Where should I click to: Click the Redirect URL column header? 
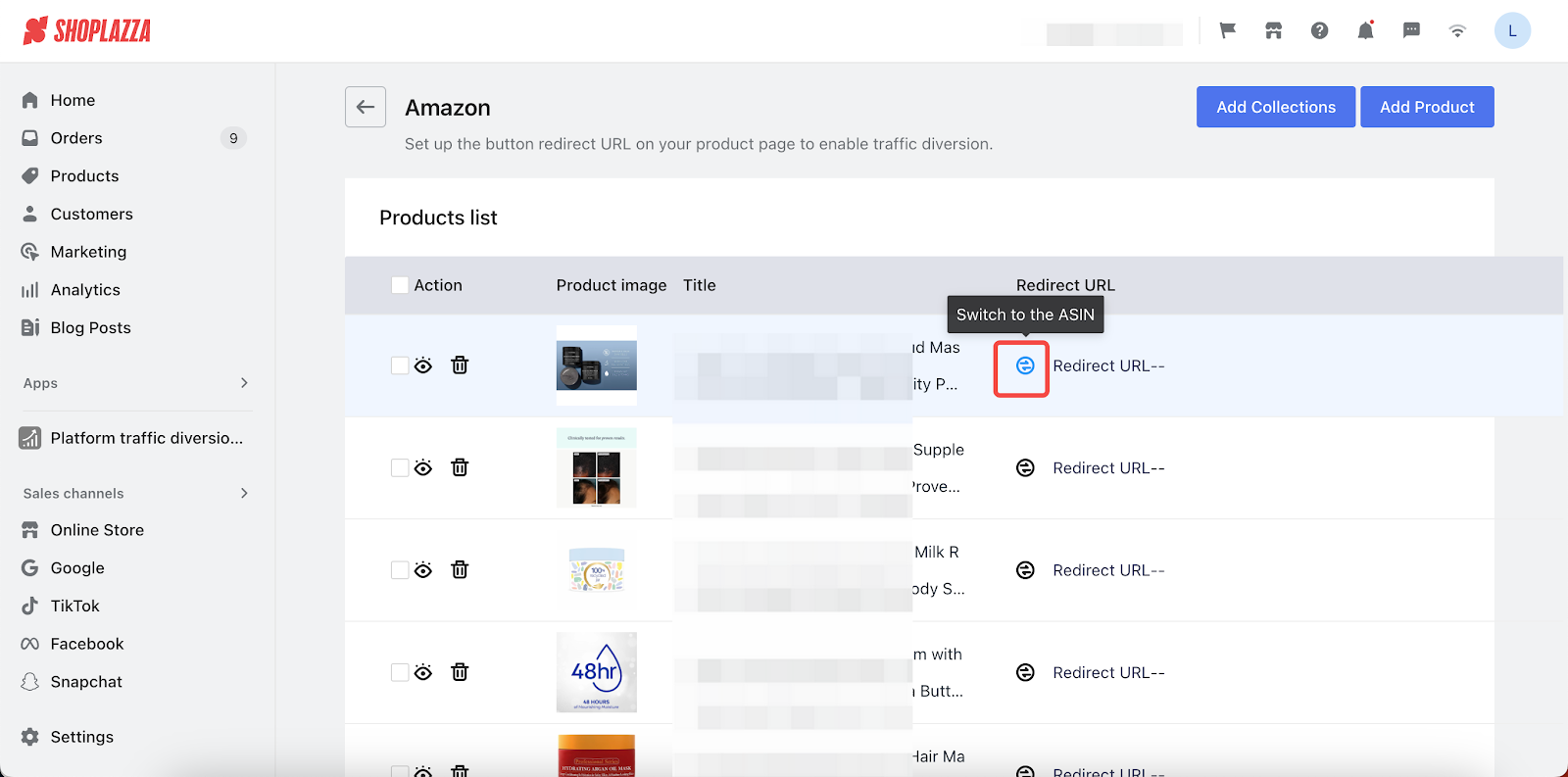[x=1065, y=285]
